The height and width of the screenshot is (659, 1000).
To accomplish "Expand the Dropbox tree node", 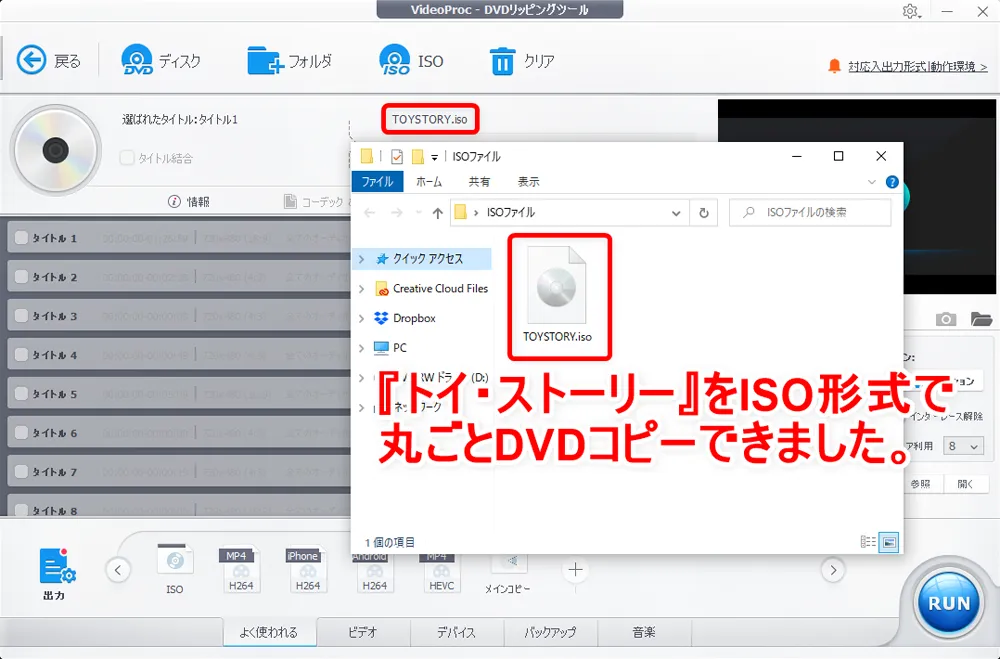I will point(362,318).
